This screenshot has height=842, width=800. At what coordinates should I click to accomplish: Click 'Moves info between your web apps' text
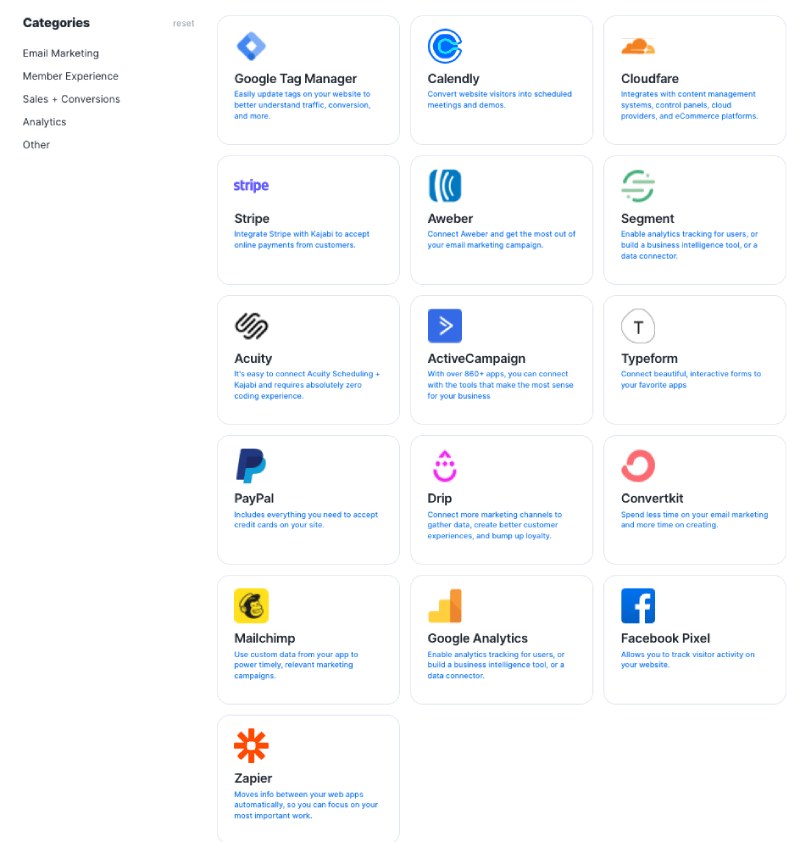click(306, 805)
